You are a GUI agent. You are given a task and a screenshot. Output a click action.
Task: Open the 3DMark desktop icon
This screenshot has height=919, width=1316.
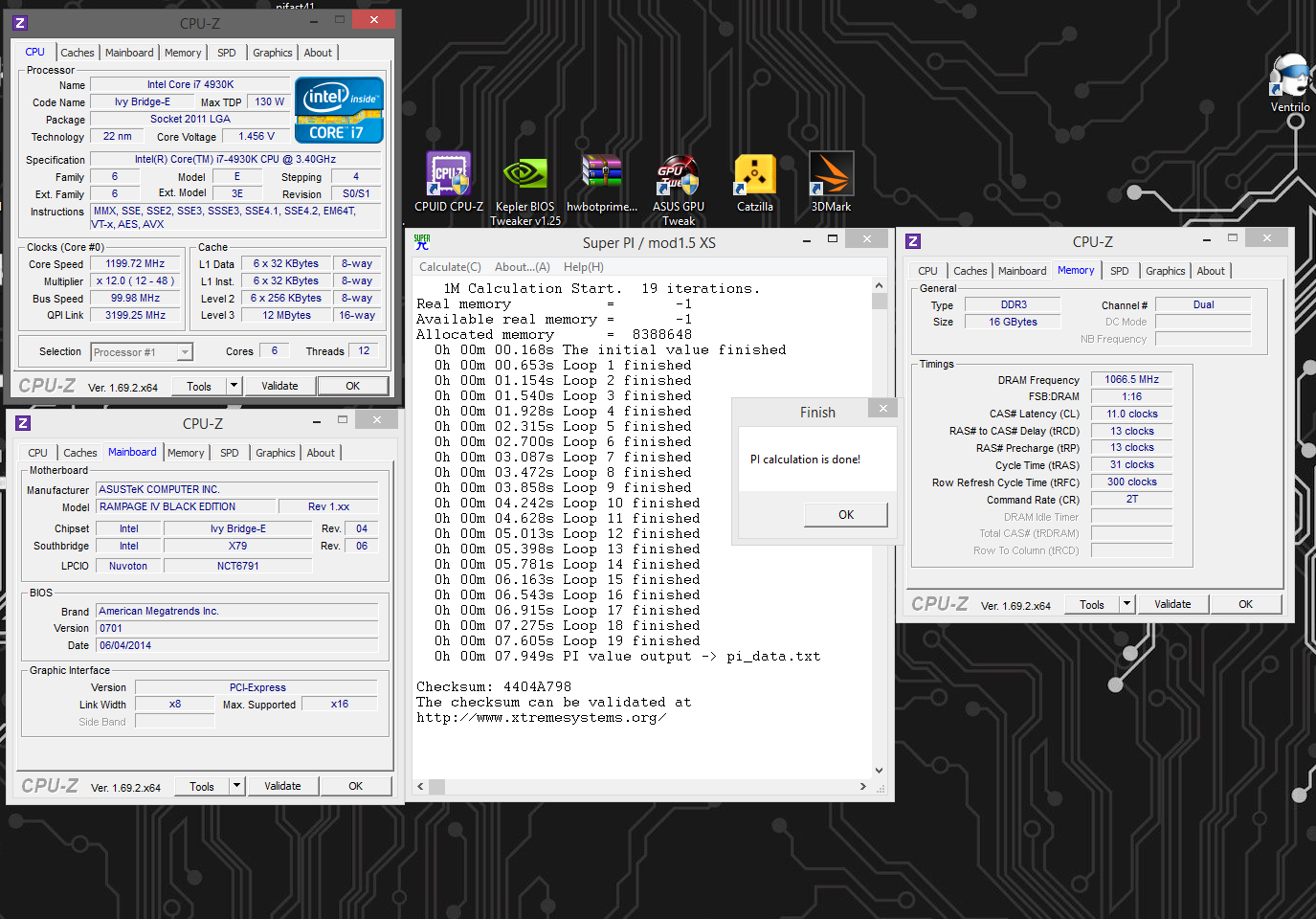click(x=831, y=182)
